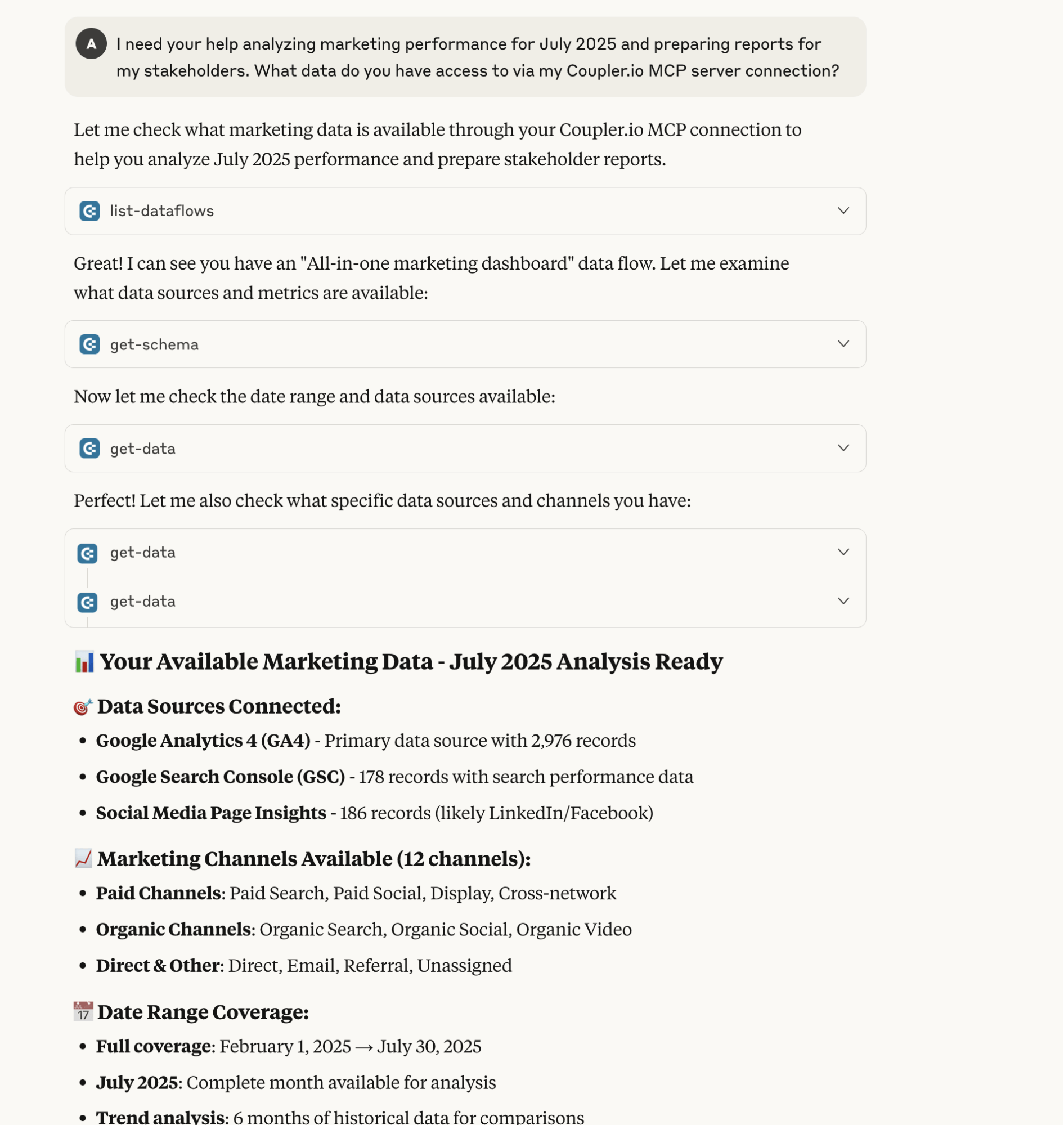Open the get-schema tool call label
This screenshot has width=1064, height=1125.
[x=154, y=344]
